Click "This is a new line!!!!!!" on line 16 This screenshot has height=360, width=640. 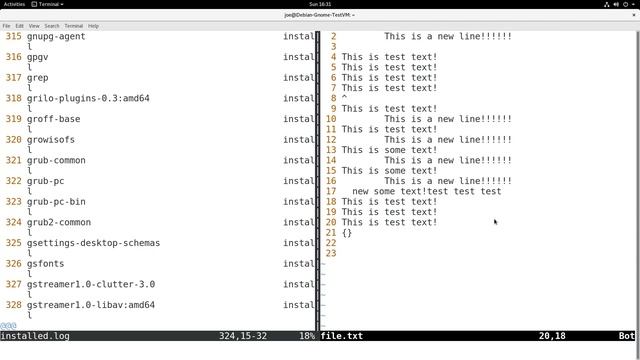[x=448, y=181]
